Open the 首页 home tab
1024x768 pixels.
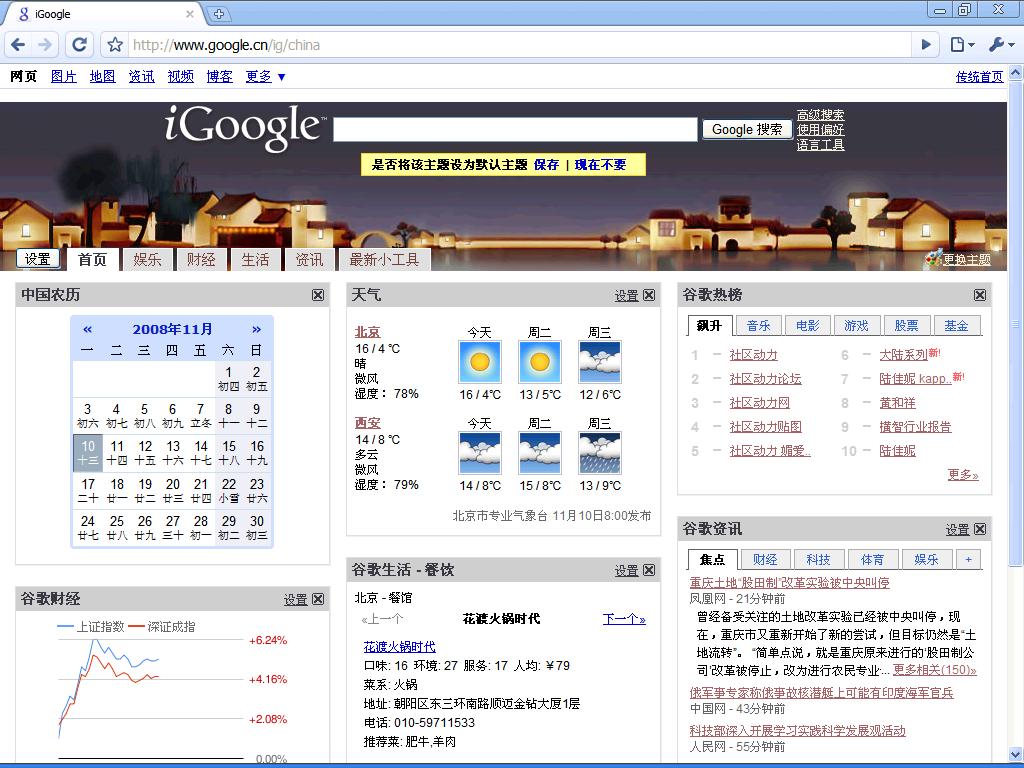pos(92,259)
